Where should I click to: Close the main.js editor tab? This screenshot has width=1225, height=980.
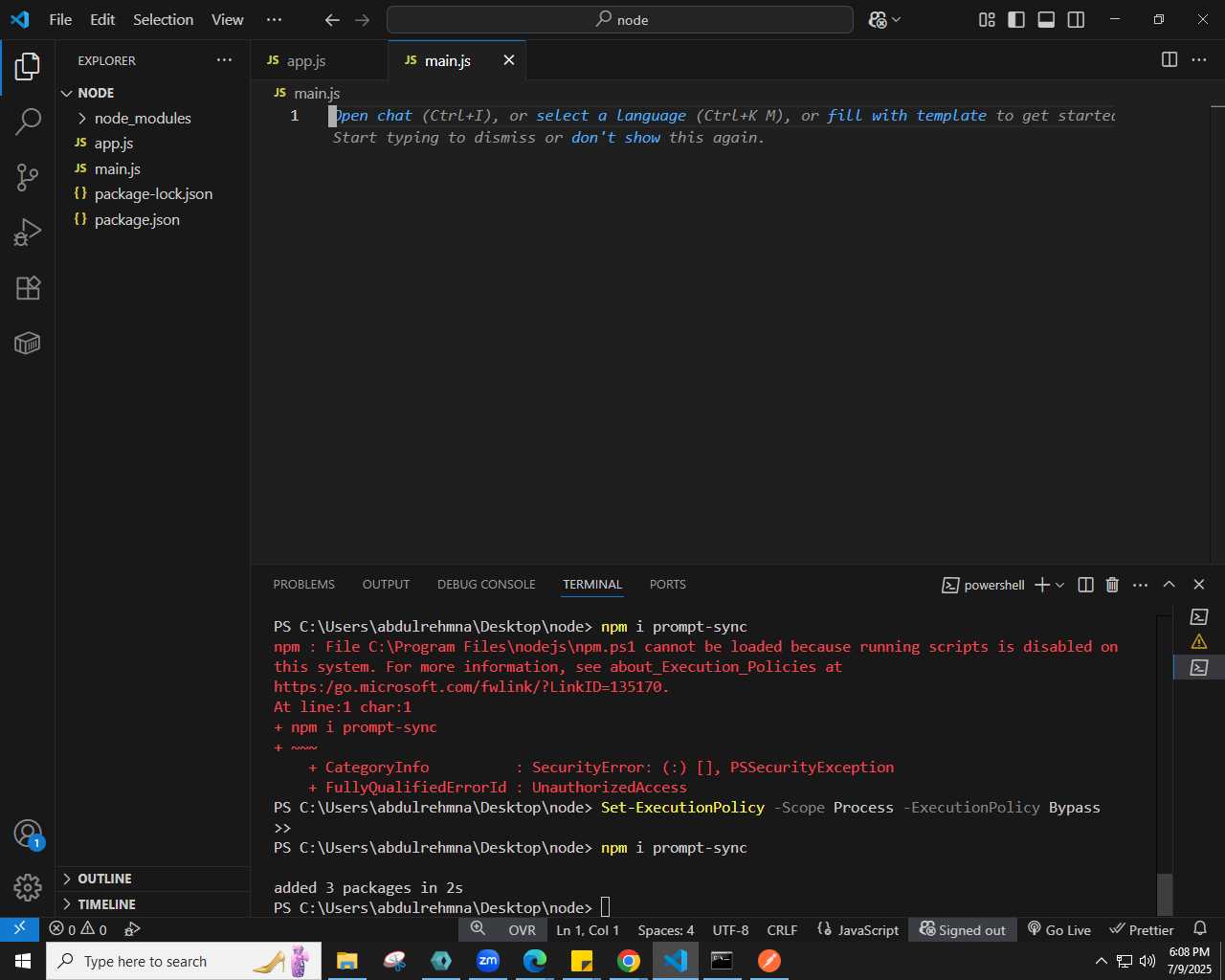pos(509,60)
